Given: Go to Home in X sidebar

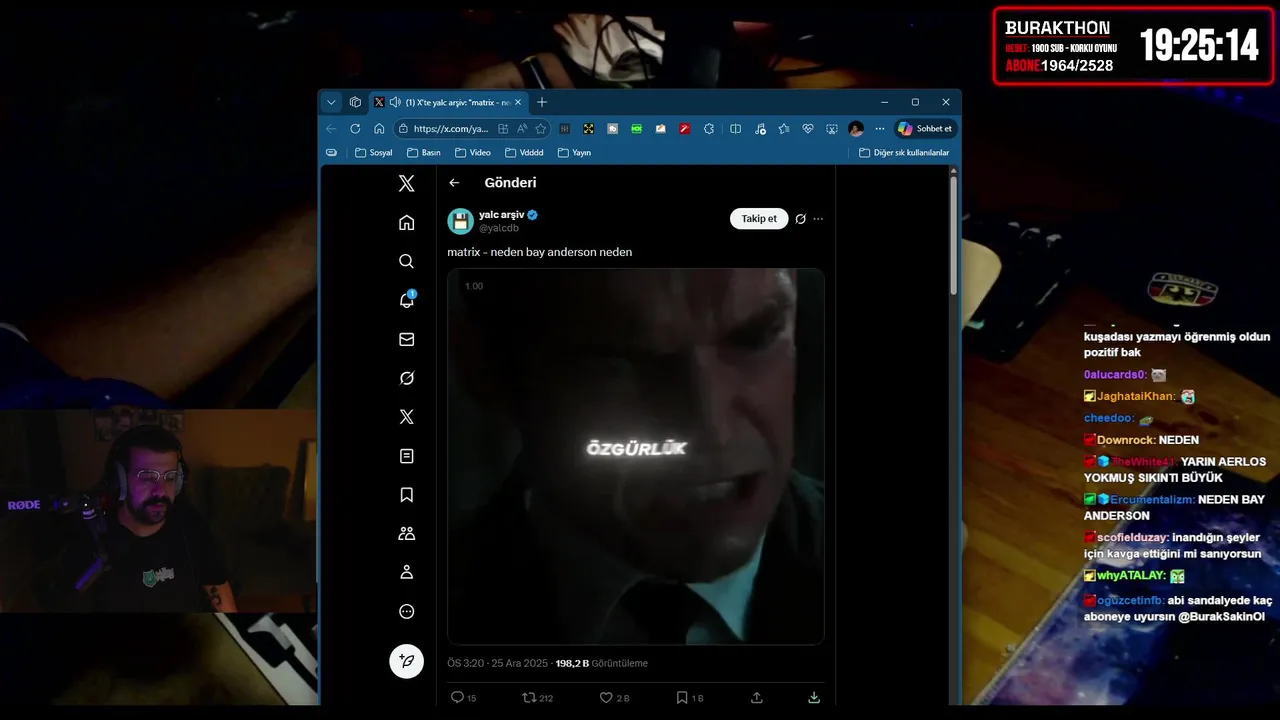Looking at the screenshot, I should (x=406, y=222).
